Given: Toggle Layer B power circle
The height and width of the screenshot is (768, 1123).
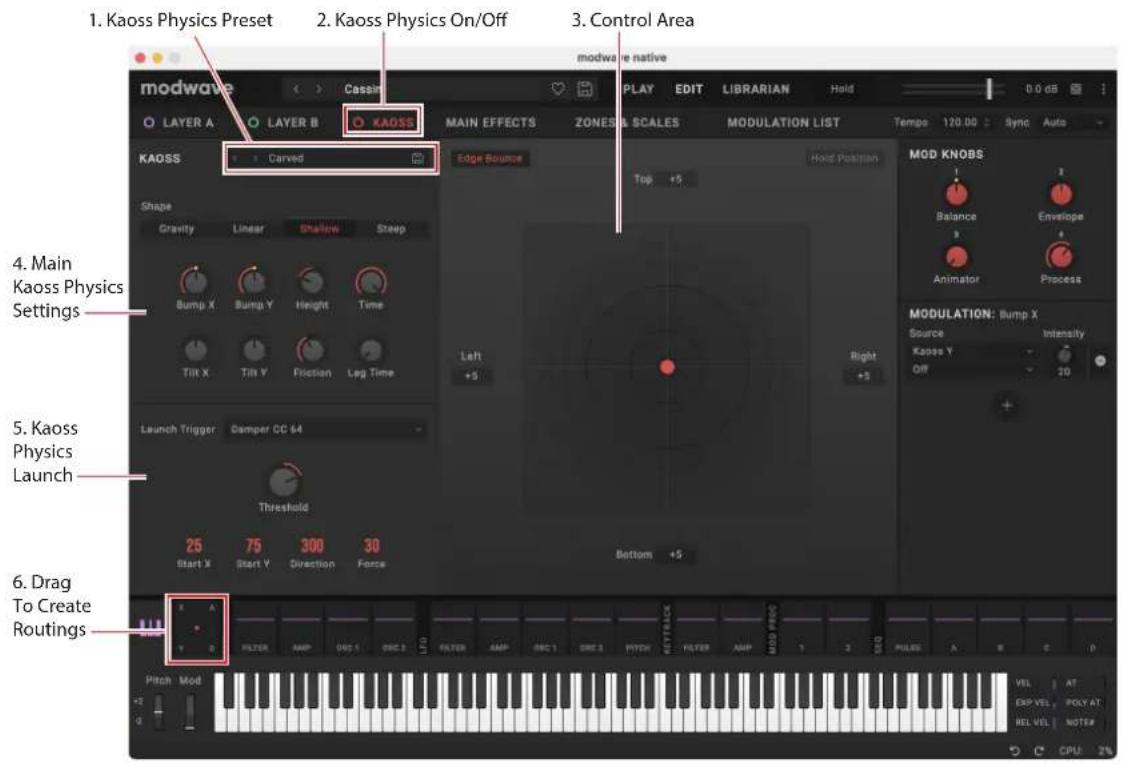Looking at the screenshot, I should pos(254,123).
